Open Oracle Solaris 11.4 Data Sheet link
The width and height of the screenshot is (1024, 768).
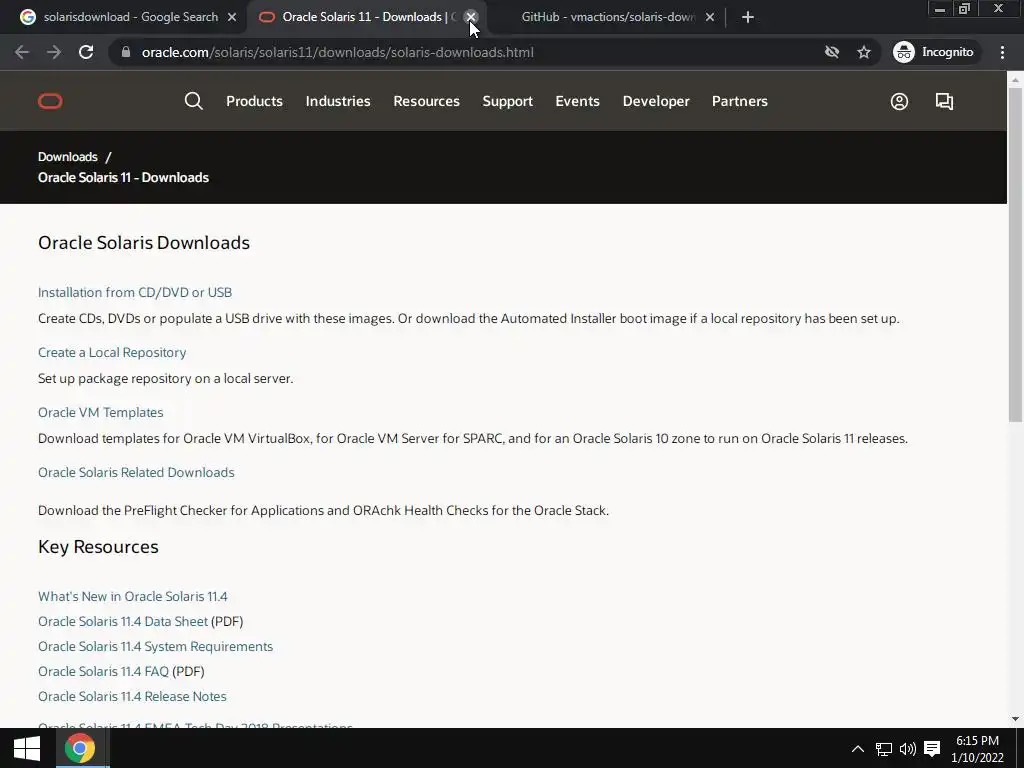tap(123, 621)
